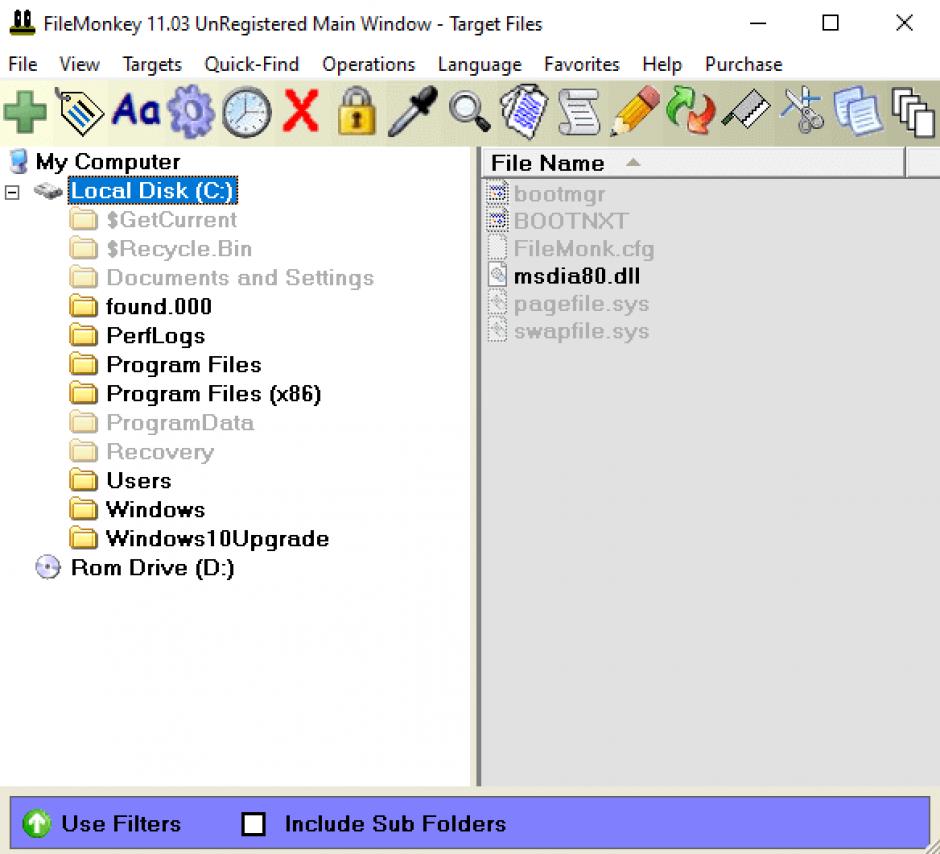Open the Aa change case tool
The height and width of the screenshot is (854, 940).
[x=136, y=110]
